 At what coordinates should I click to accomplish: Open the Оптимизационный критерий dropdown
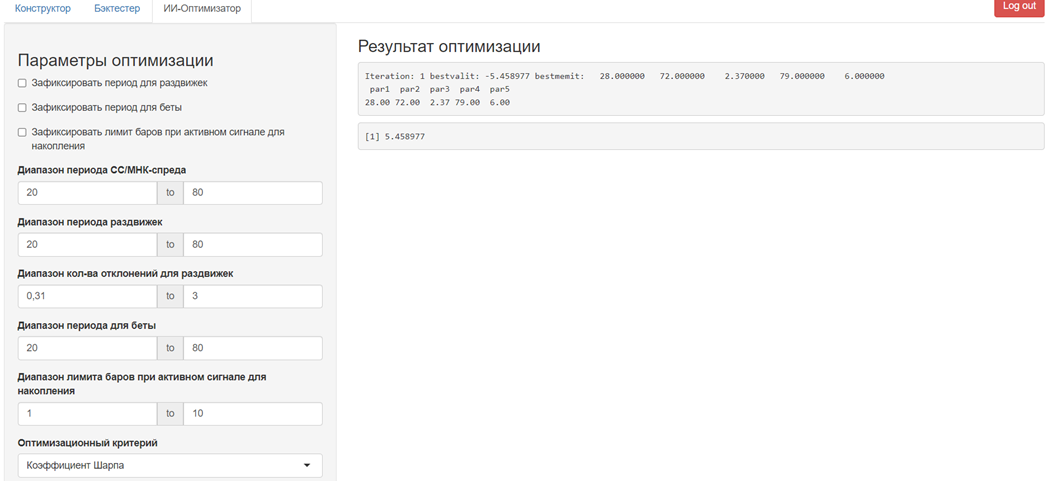(170, 466)
